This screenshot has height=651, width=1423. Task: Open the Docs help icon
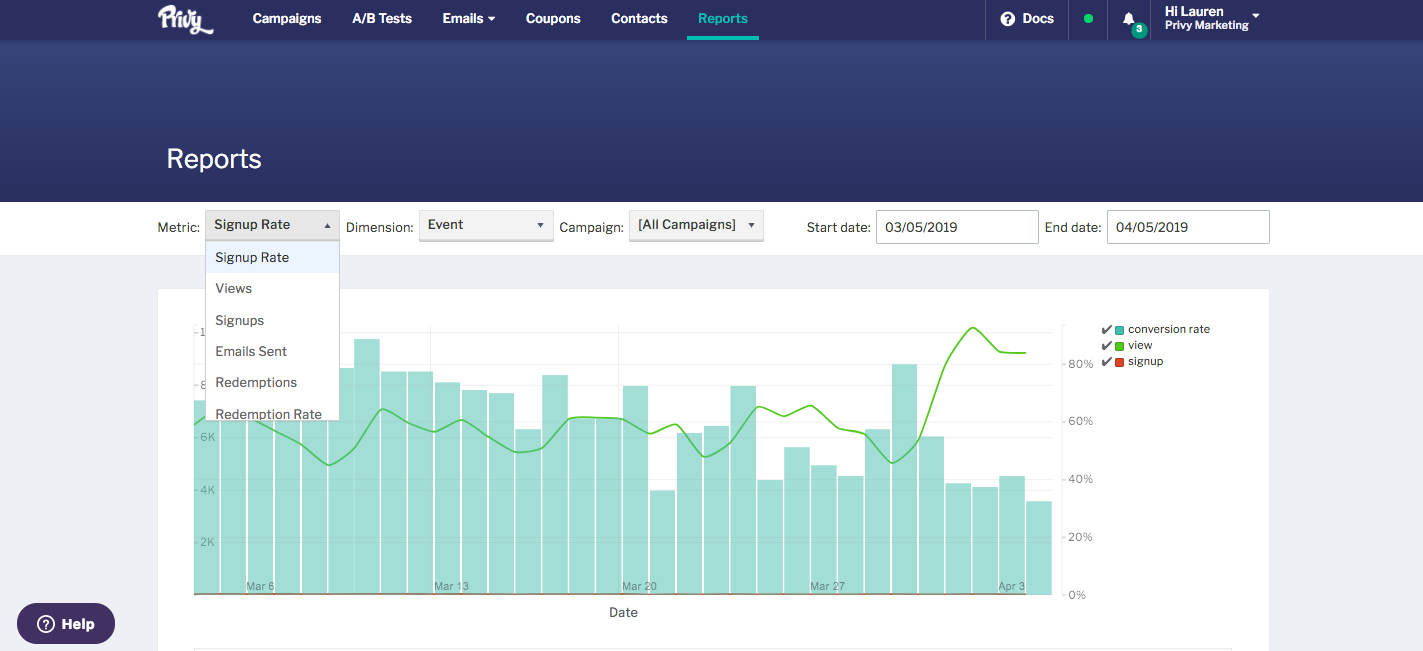[x=1008, y=19]
